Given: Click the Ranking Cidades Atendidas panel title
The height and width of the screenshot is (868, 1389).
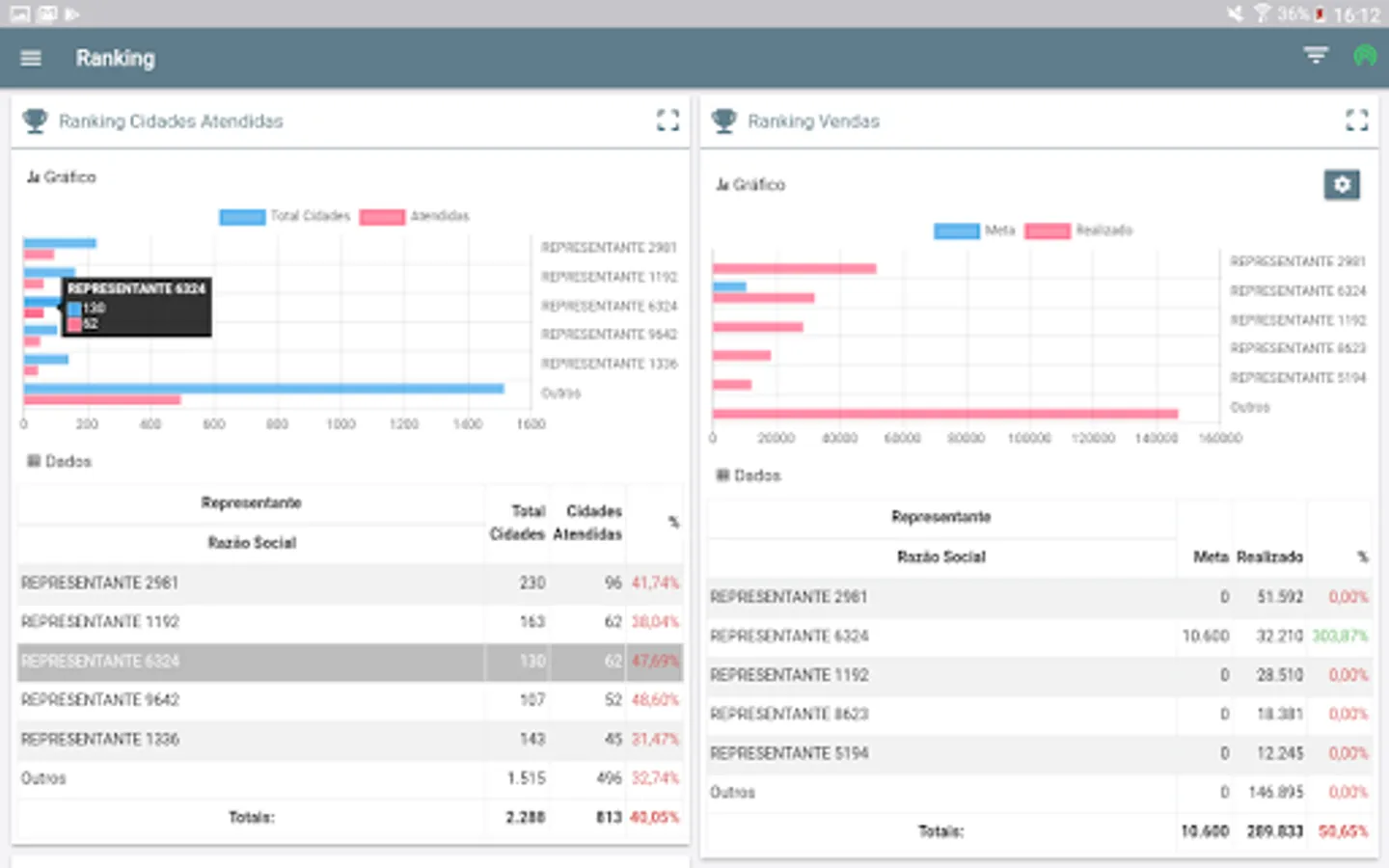Looking at the screenshot, I should click(x=171, y=122).
